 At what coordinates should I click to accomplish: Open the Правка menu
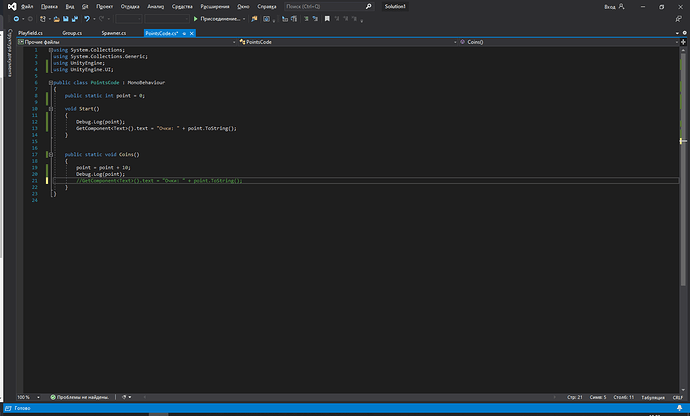(x=49, y=6)
